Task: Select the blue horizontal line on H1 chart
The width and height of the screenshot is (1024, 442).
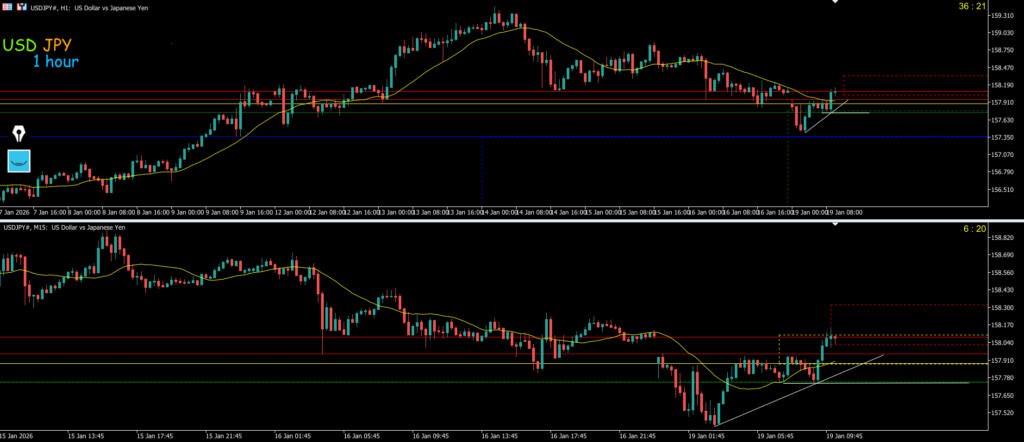Action: 400,137
